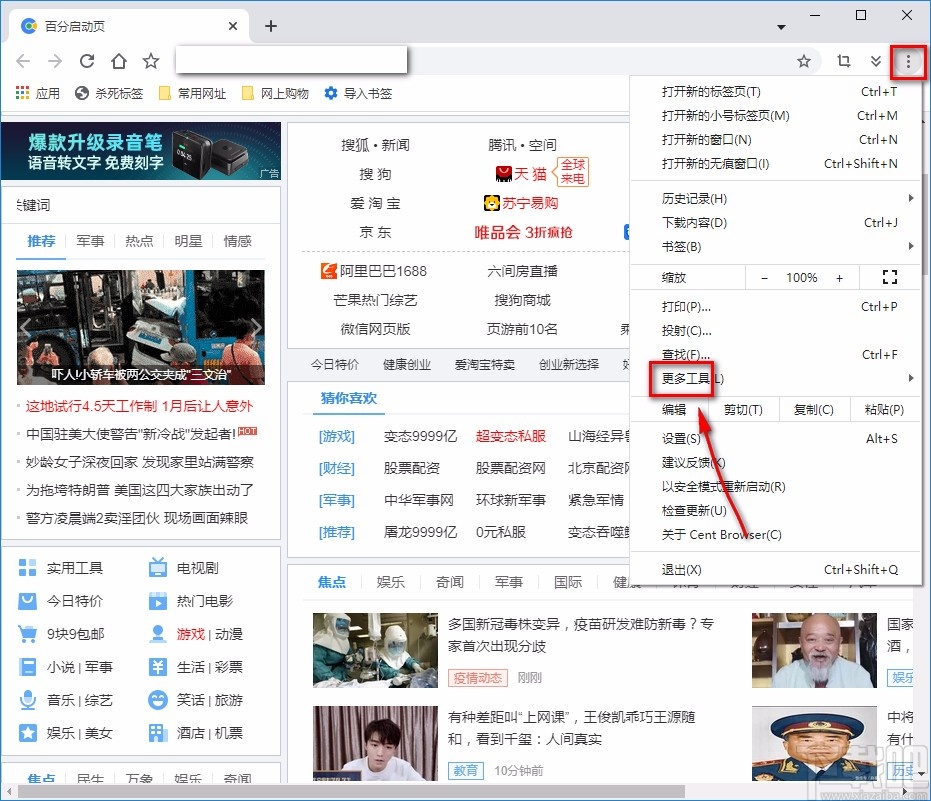
Task: Click the fullscreen icon in zoom row
Action: pos(890,277)
